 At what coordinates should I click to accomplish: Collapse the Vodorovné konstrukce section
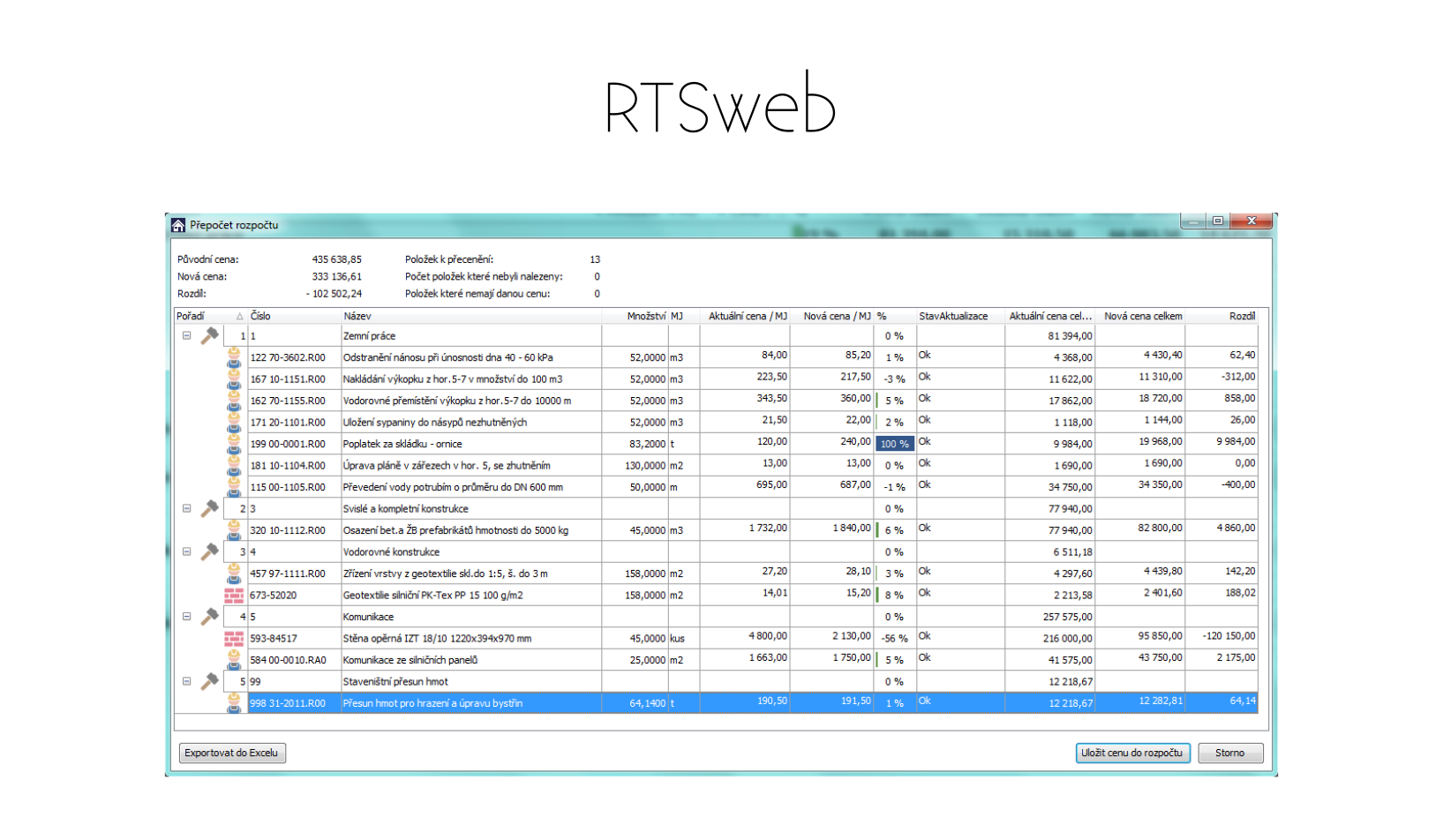(x=186, y=551)
